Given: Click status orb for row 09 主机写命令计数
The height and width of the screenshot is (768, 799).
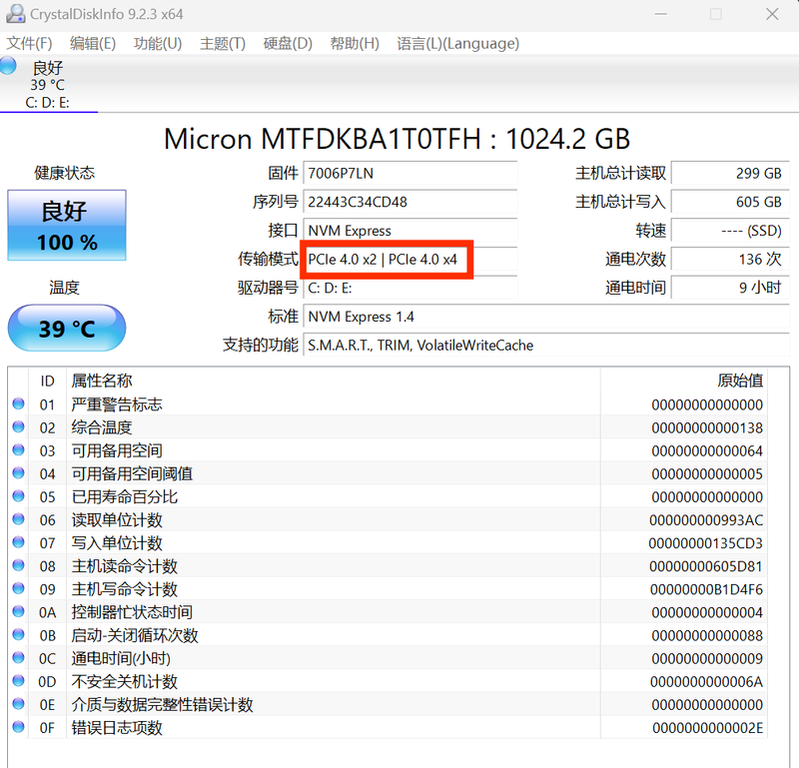Looking at the screenshot, I should click(18, 588).
